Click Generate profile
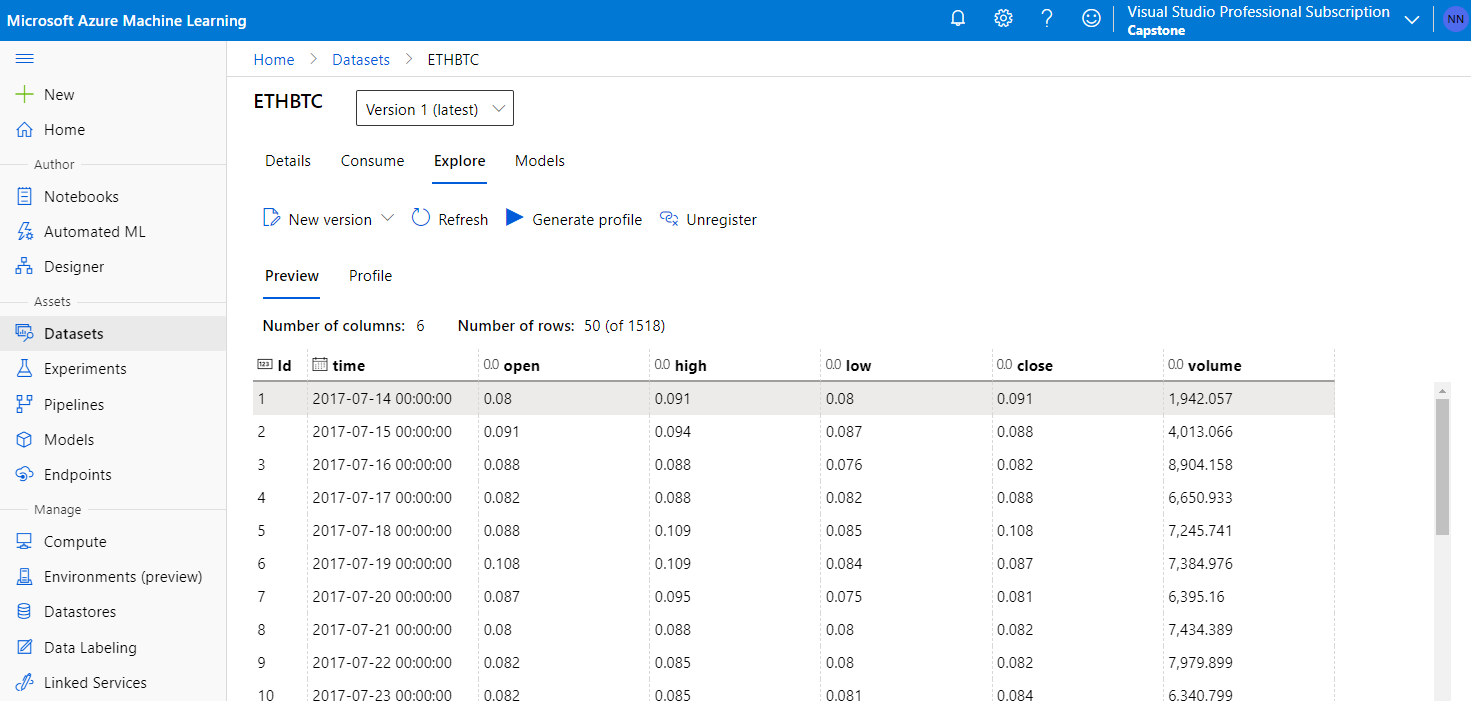This screenshot has width=1471, height=701. pyautogui.click(x=574, y=219)
